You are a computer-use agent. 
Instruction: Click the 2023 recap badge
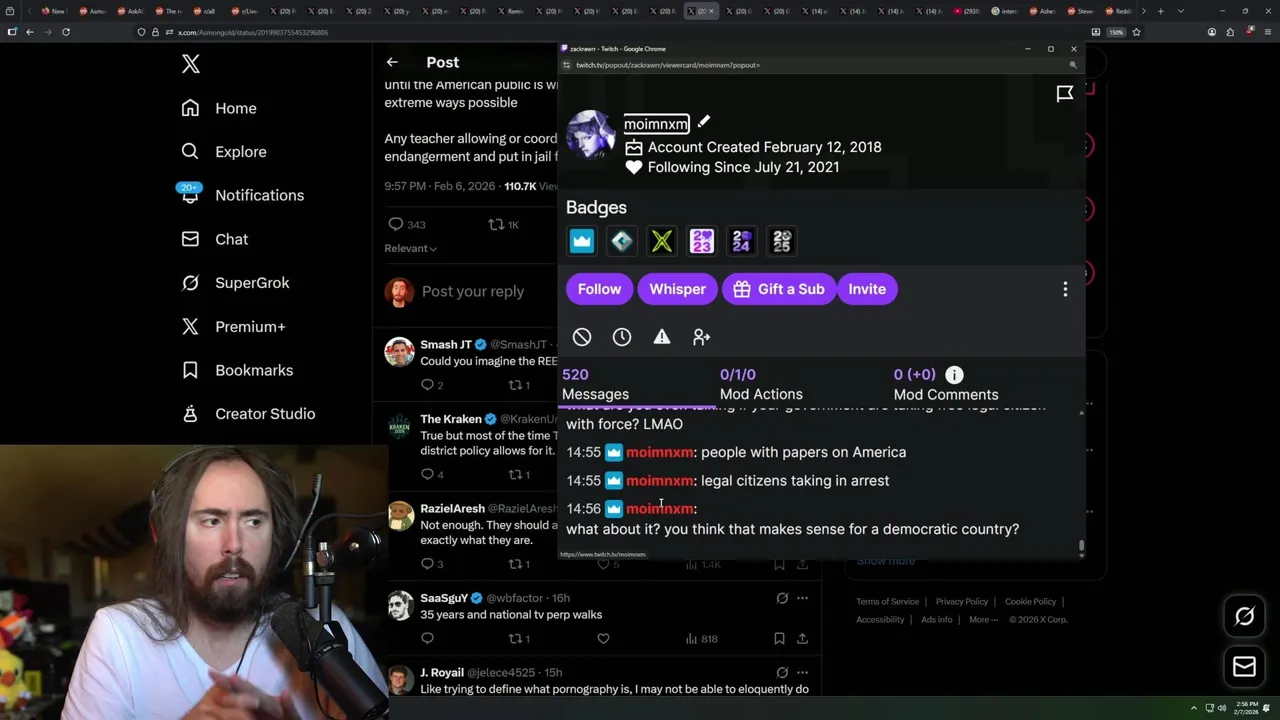point(702,241)
